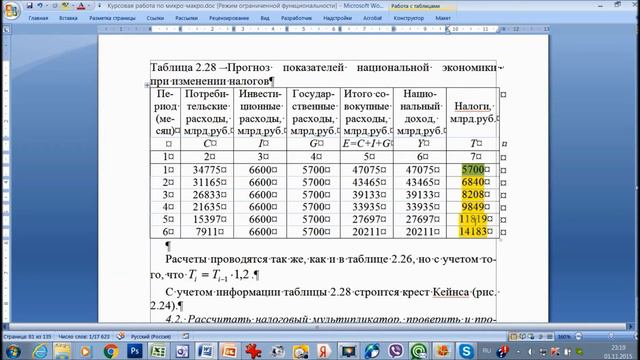Open the Office button menu

click(x=12, y=11)
